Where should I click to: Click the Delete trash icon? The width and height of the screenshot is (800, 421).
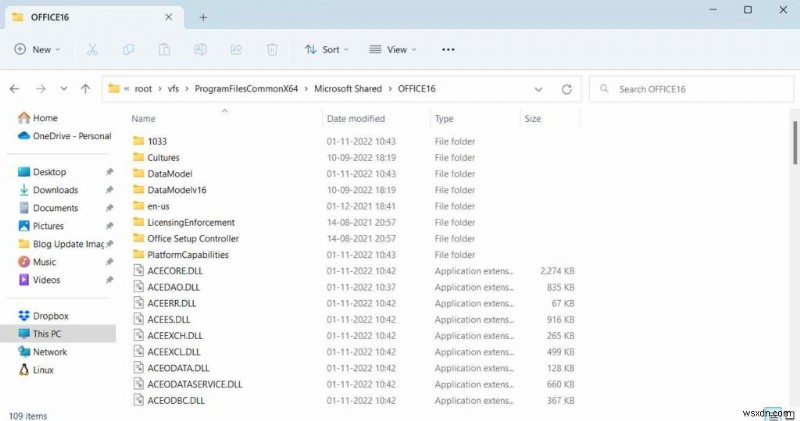tap(272, 49)
